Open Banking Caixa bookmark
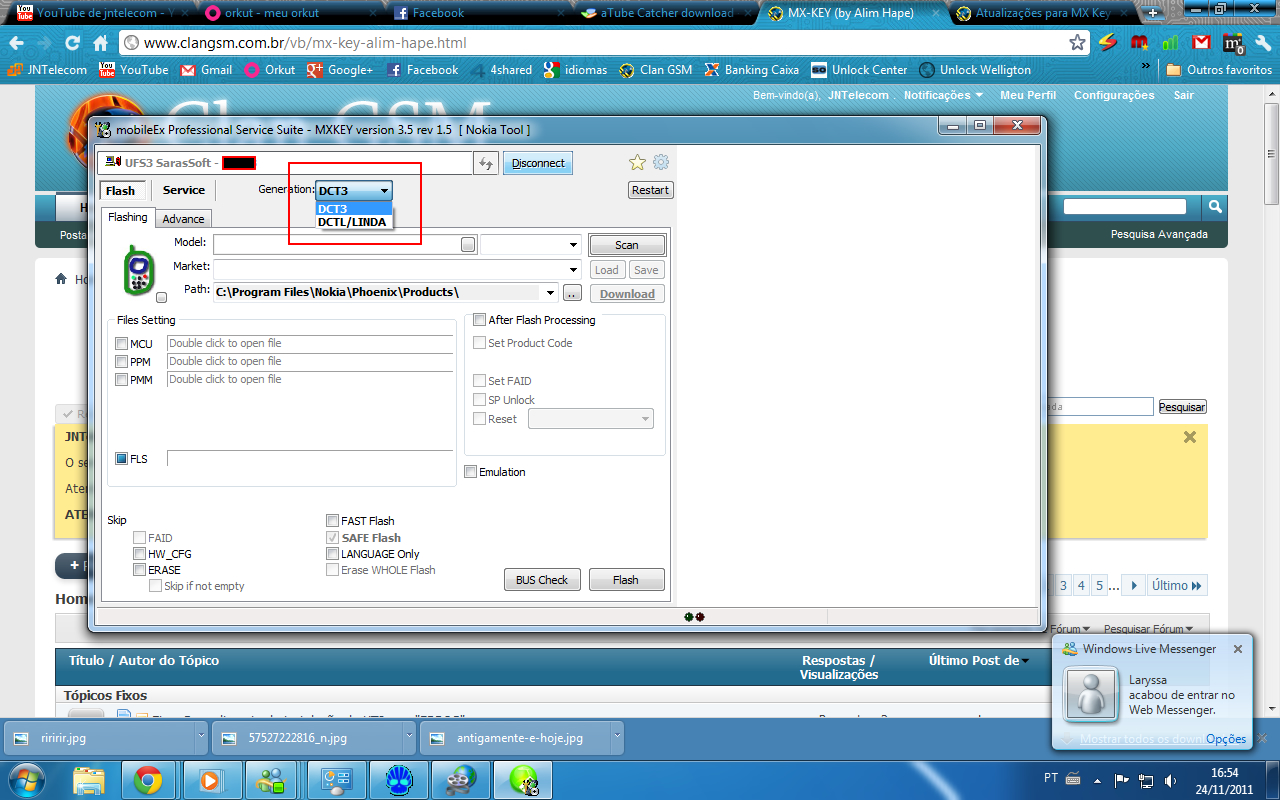 tap(751, 70)
